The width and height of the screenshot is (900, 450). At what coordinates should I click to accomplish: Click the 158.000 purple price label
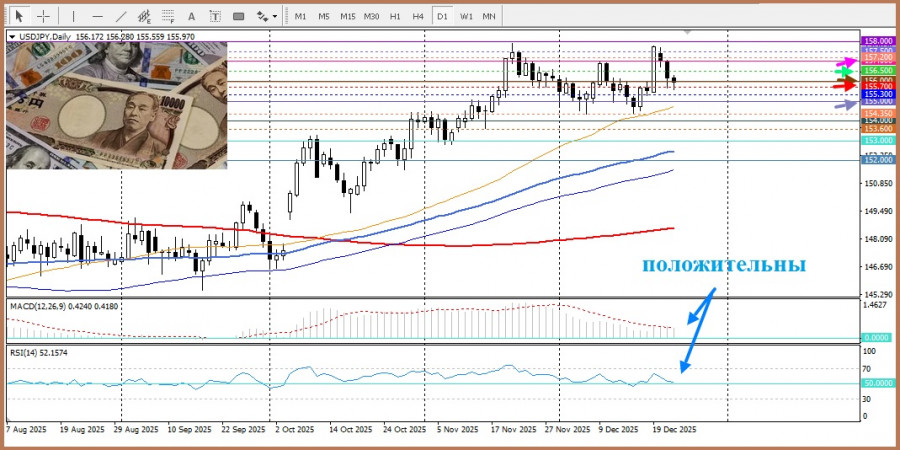click(878, 41)
